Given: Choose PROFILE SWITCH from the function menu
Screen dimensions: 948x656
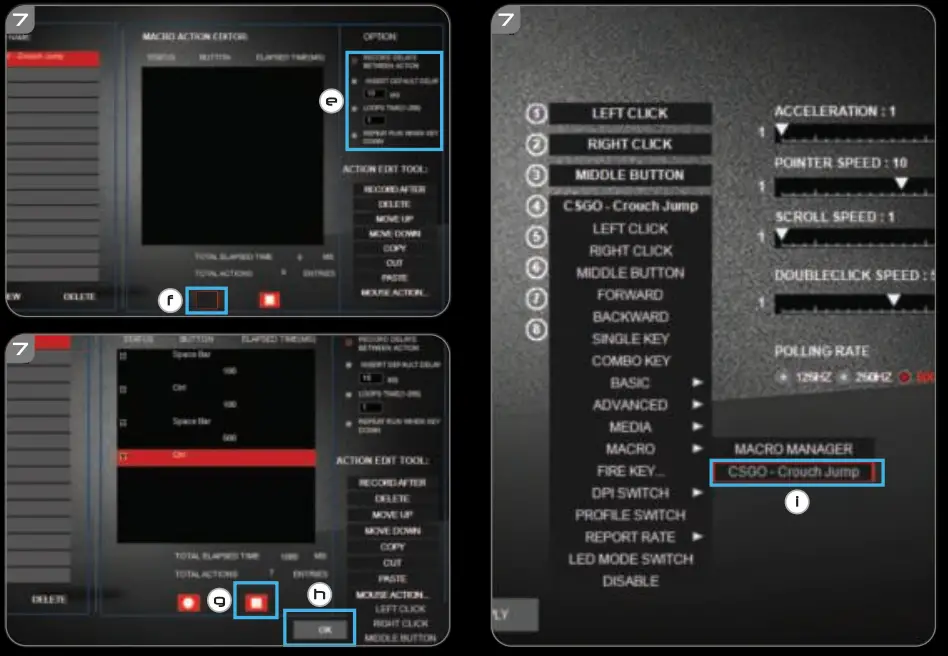Looking at the screenshot, I should pyautogui.click(x=630, y=515).
